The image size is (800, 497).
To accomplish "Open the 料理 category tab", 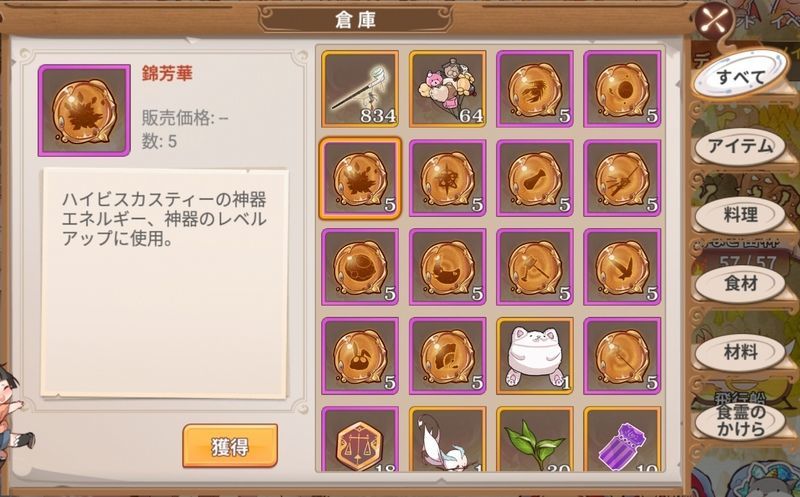I will [x=740, y=215].
